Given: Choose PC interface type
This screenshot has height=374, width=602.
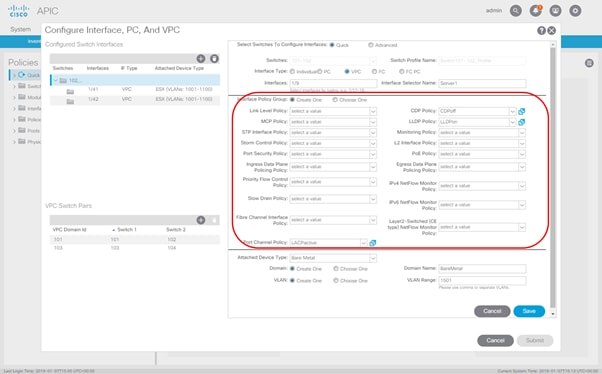Looking at the screenshot, I should click(x=319, y=72).
